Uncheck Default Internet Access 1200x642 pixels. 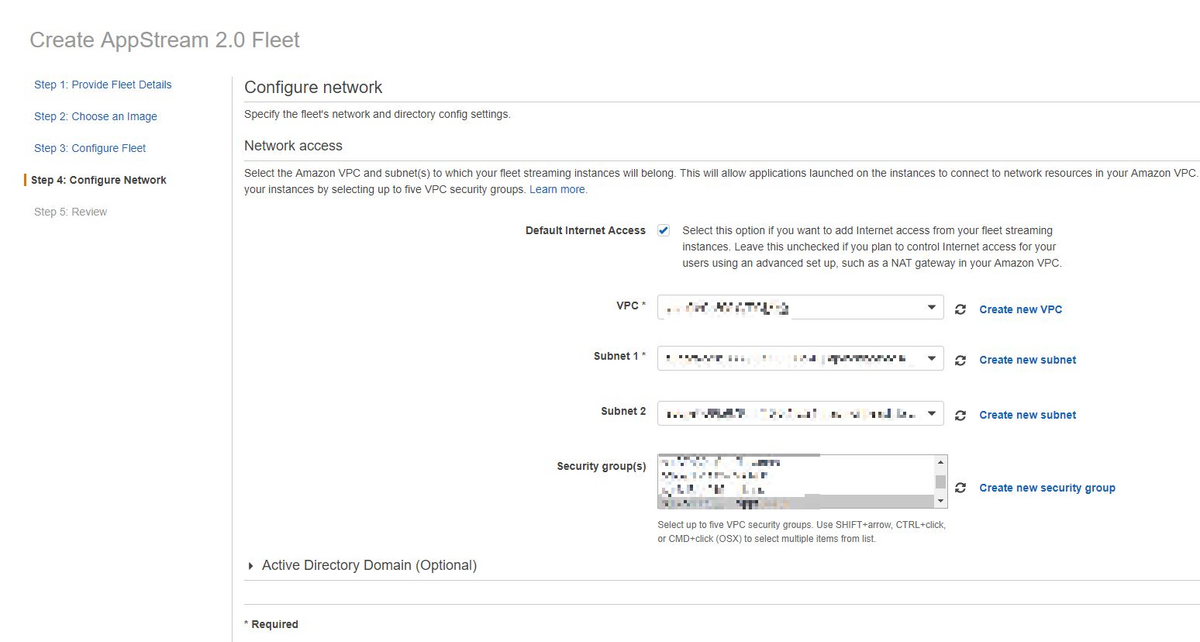click(x=663, y=230)
